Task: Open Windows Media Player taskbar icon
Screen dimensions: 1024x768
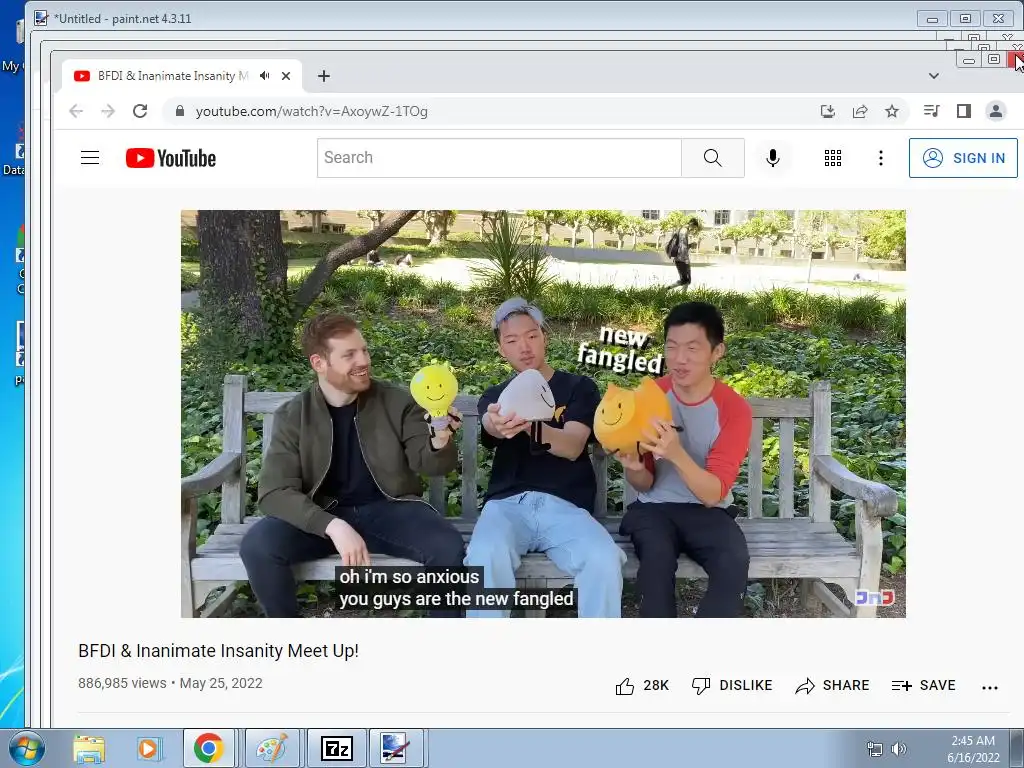Action: pos(148,748)
